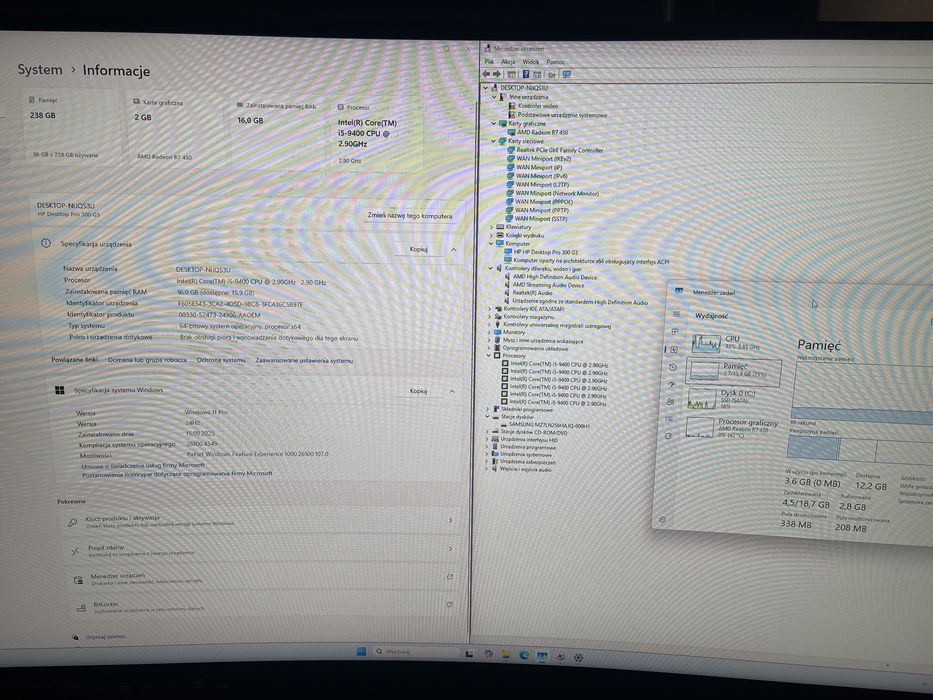Open the Copilot icon on taskbar

point(489,654)
